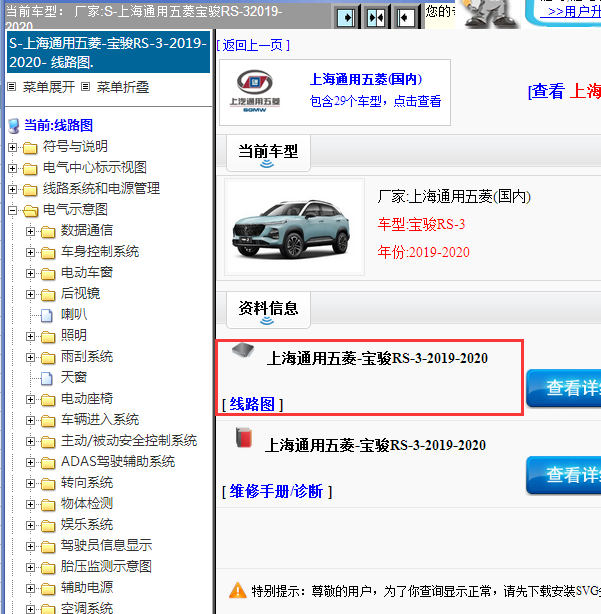Click the 天窗 document icon

click(x=47, y=378)
